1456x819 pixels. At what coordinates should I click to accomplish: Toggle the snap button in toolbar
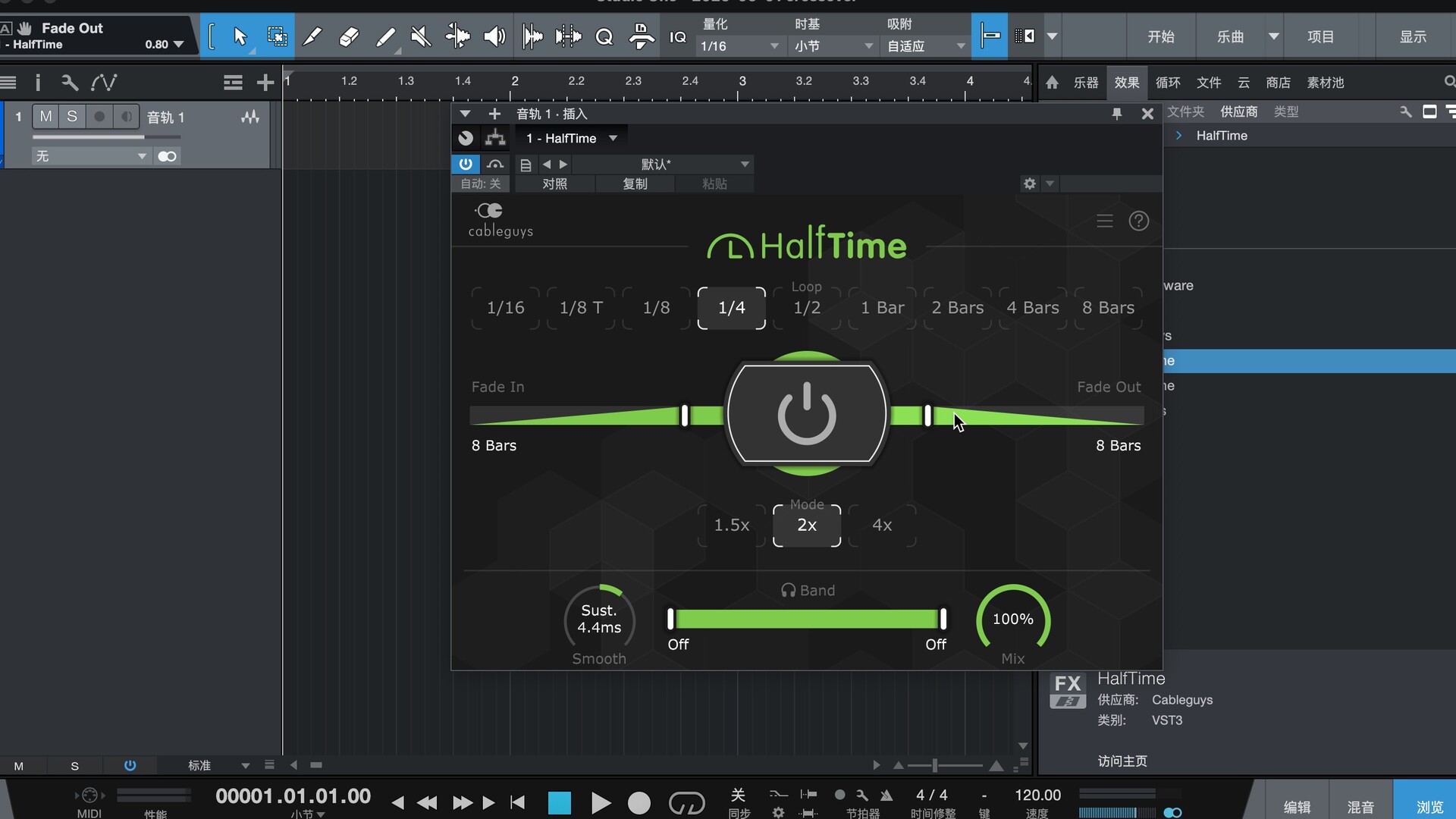990,36
